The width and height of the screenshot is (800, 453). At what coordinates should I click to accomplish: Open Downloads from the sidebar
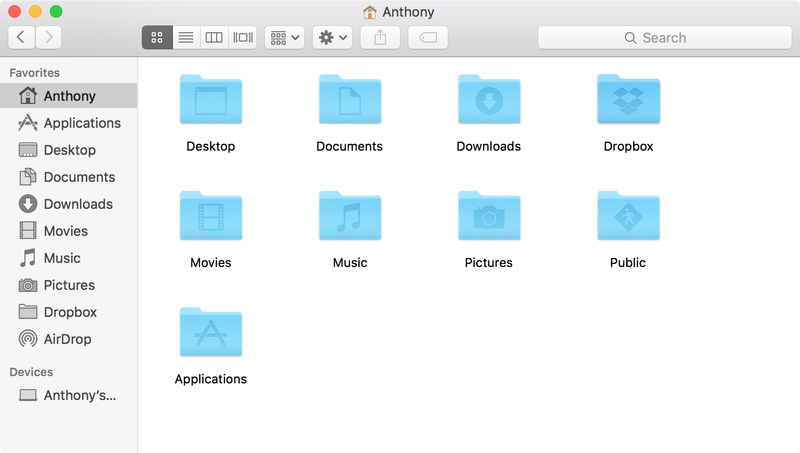[69, 204]
